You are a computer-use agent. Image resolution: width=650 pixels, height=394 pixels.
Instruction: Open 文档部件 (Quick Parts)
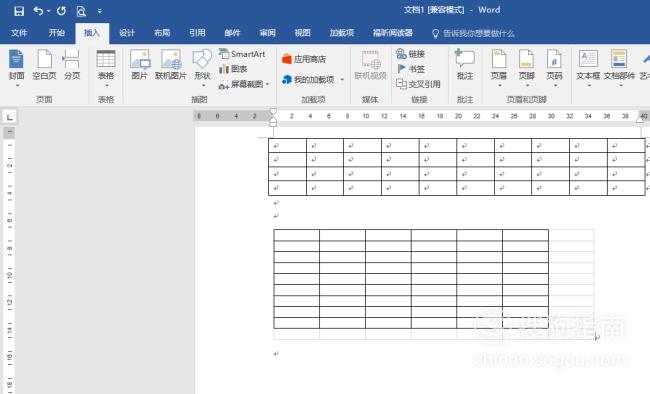click(x=619, y=65)
